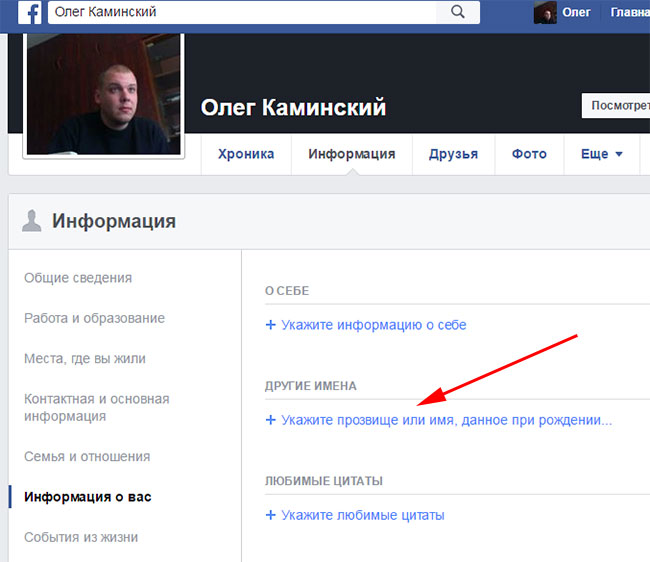Image resolution: width=650 pixels, height=562 pixels.
Task: Open the Друзья tab
Action: point(453,154)
